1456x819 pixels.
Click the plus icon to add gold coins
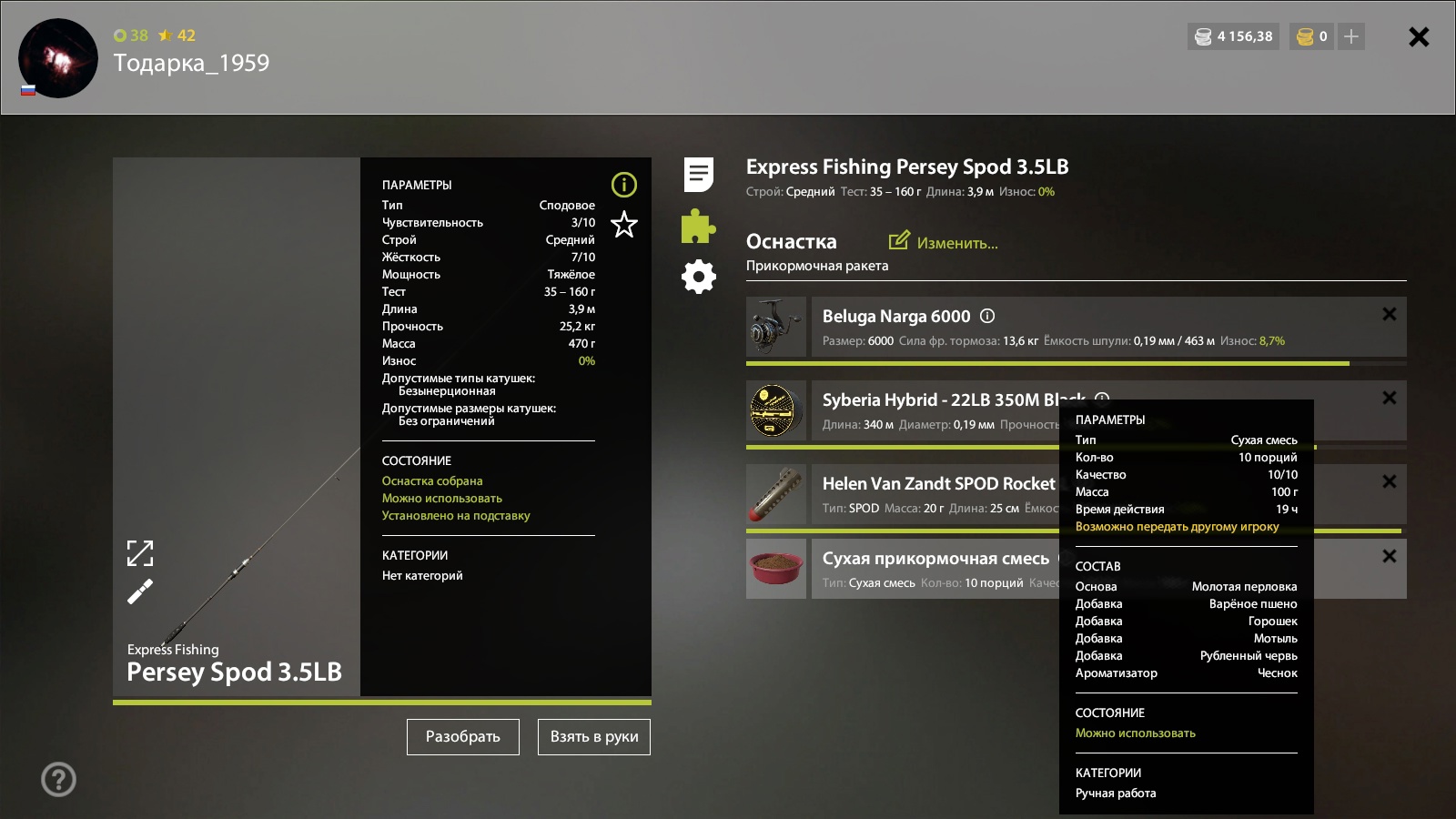tap(1351, 36)
